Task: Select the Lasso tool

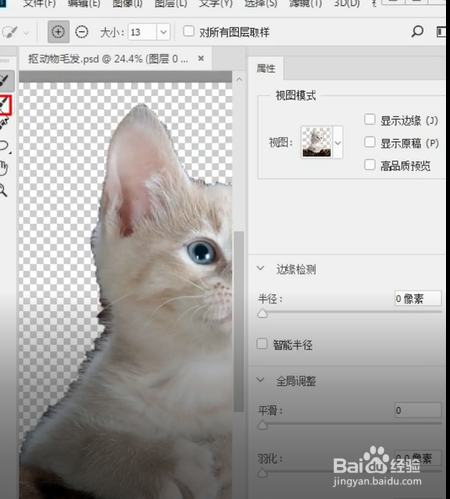Action: [x=5, y=146]
